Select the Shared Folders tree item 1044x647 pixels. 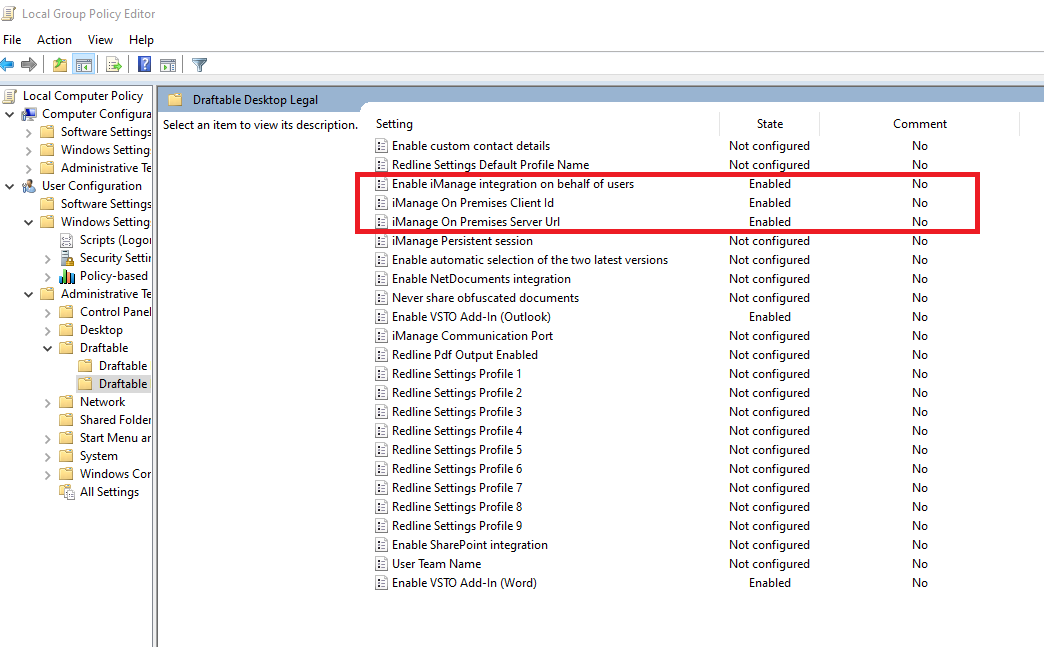(x=115, y=419)
